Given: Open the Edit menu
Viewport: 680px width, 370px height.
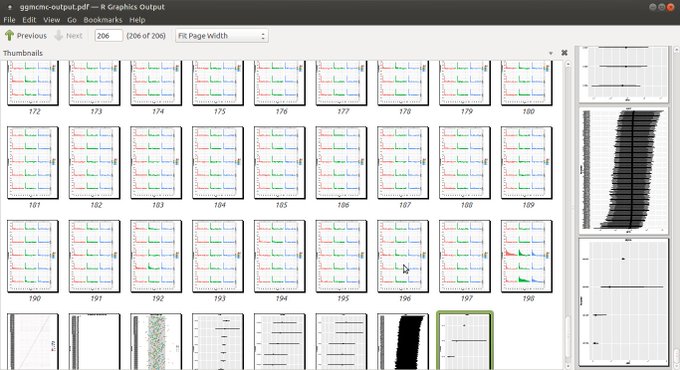Looking at the screenshot, I should pos(29,20).
